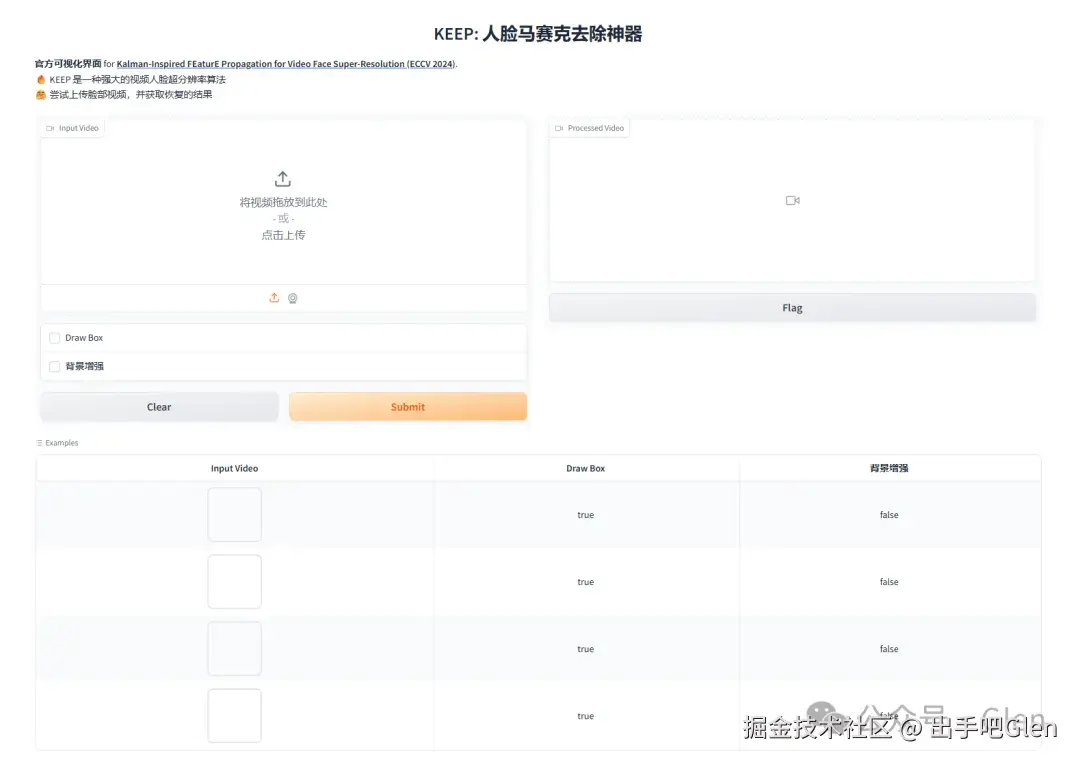Click the Examples section label
The height and width of the screenshot is (763, 1080).
click(57, 443)
